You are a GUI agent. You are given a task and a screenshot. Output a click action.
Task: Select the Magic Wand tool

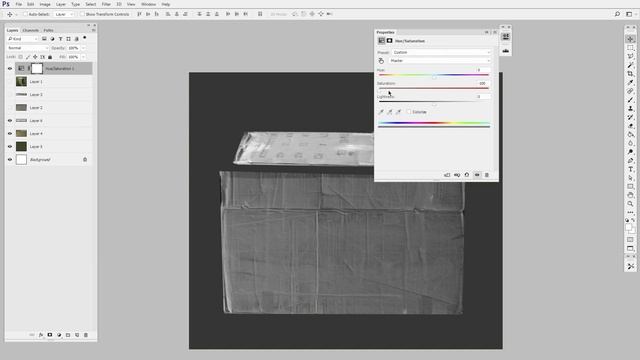point(631,65)
